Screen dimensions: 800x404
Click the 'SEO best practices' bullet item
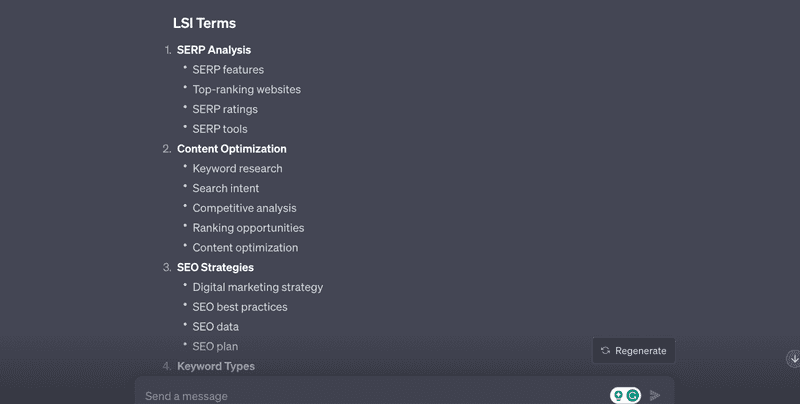[240, 307]
